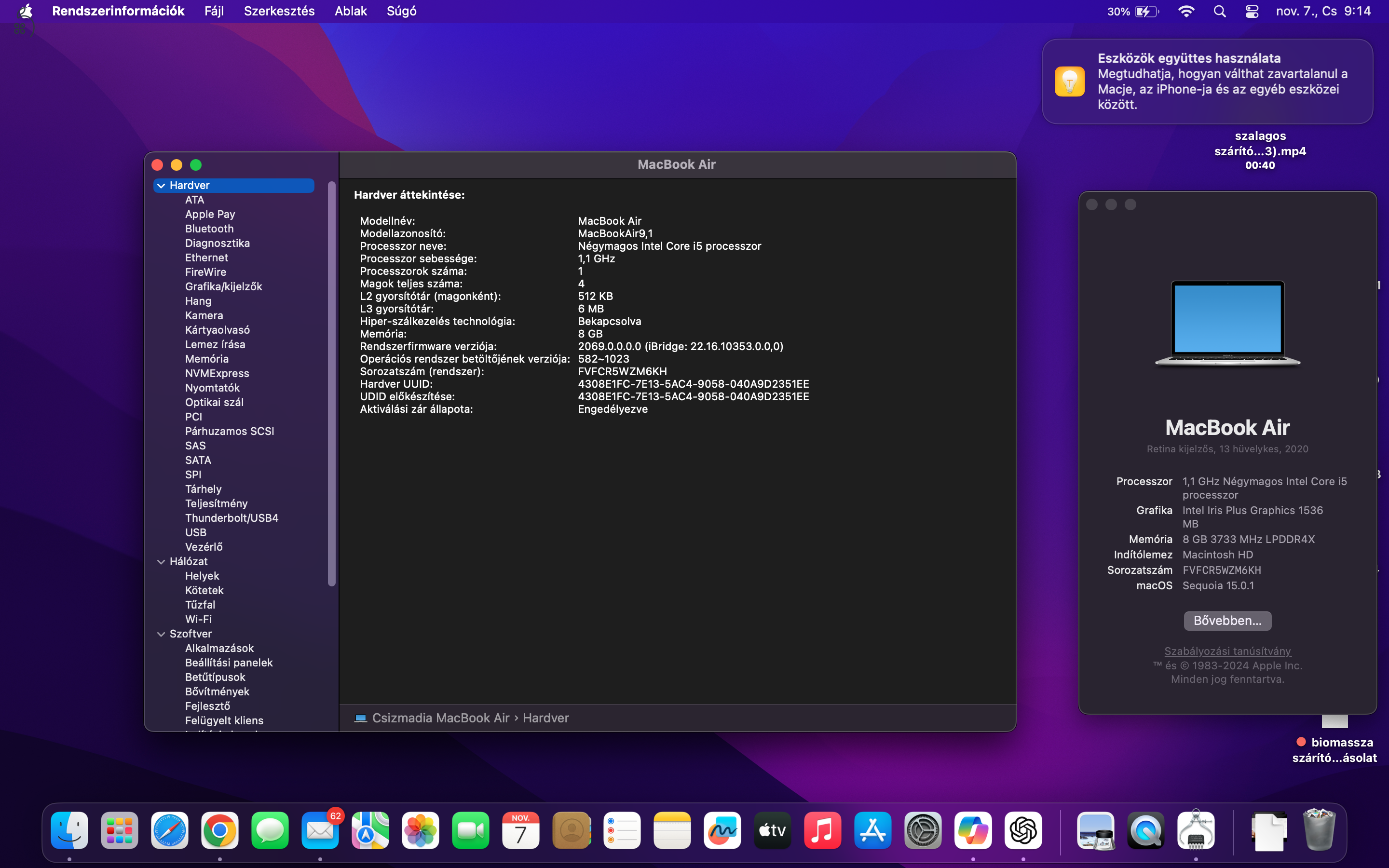This screenshot has height=868, width=1389.
Task: Select NVMExpress in the sidebar
Action: click(217, 373)
